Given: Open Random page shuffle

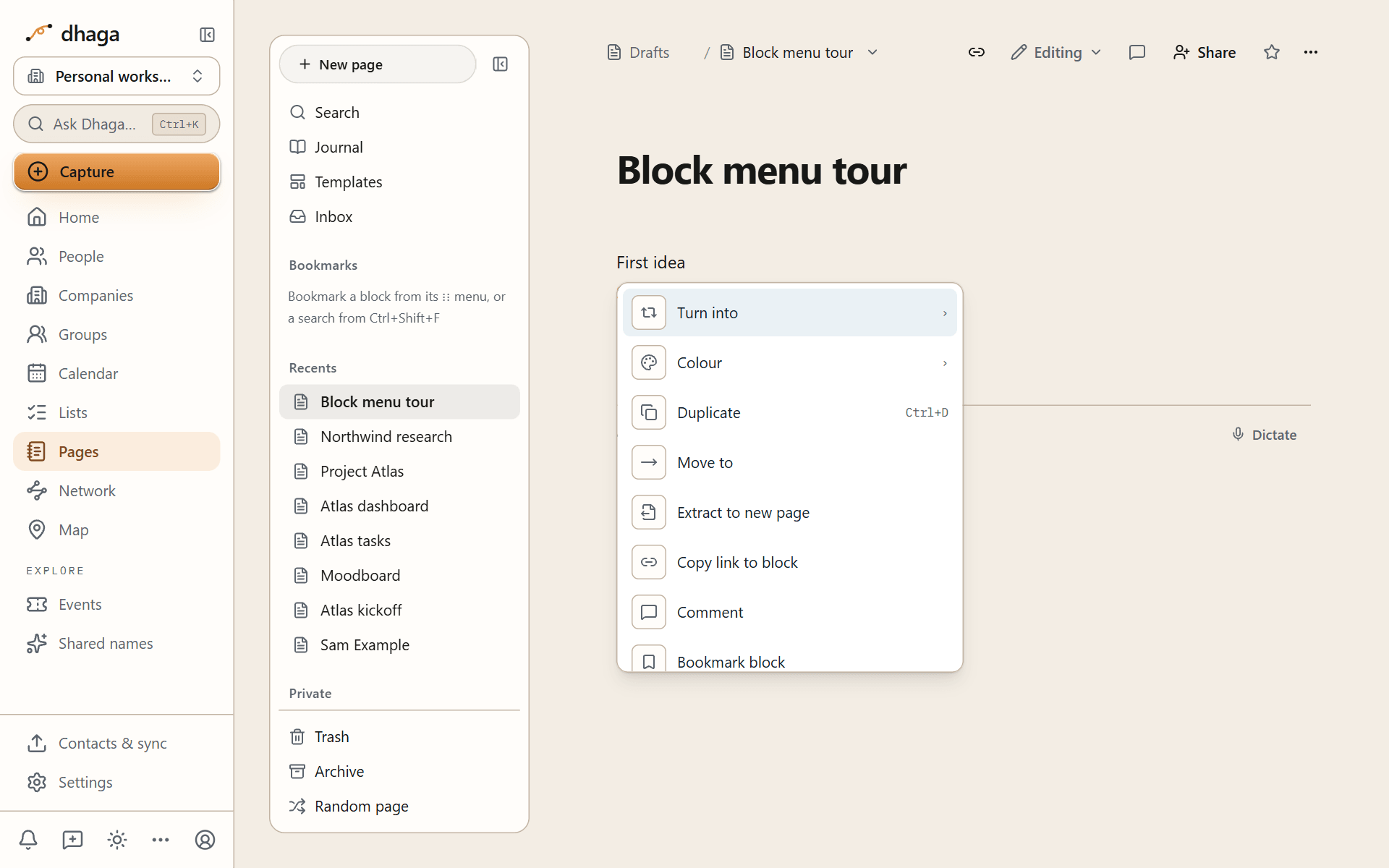Looking at the screenshot, I should click(x=399, y=806).
